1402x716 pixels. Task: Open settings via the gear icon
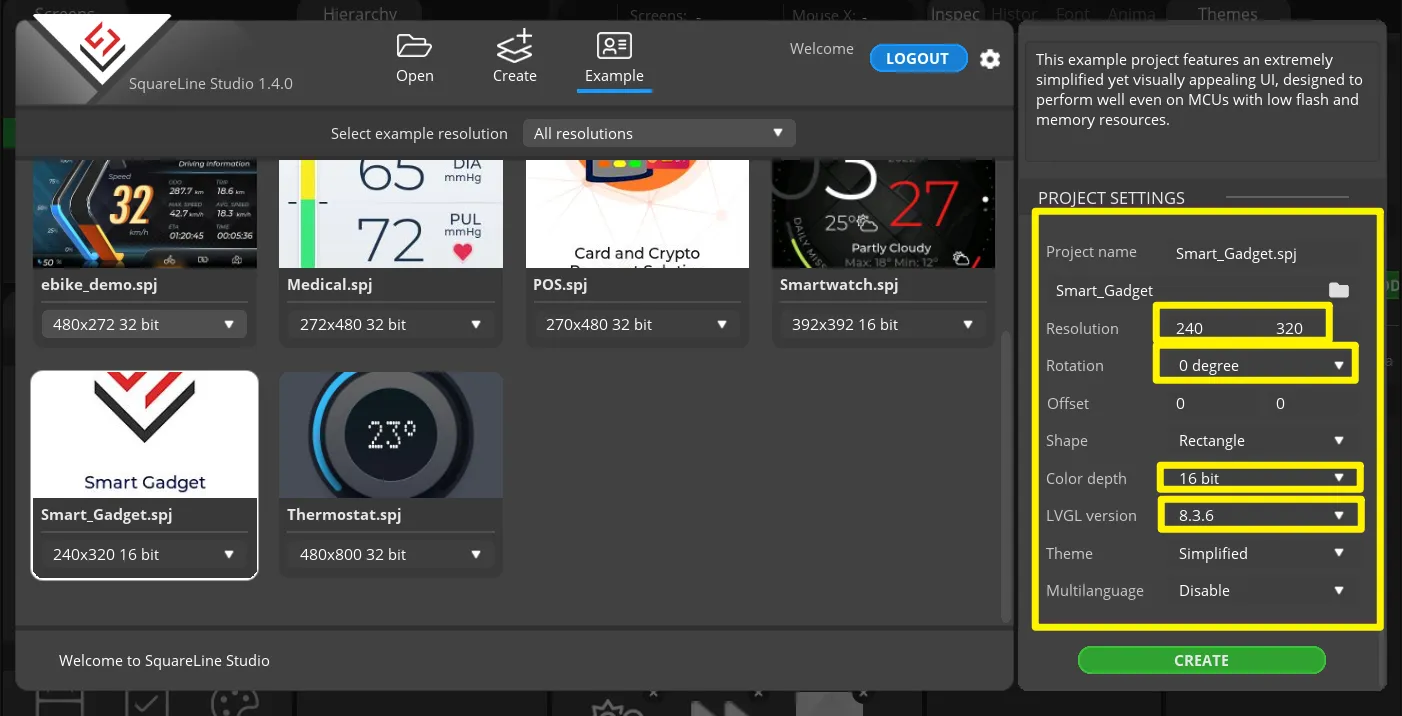(990, 59)
